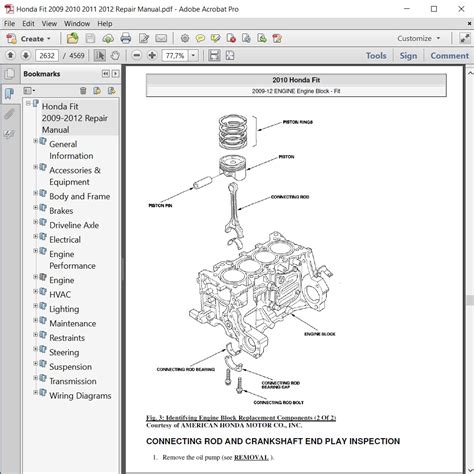Delete selected bookmark trash icon
474x474 pixels.
83,90
